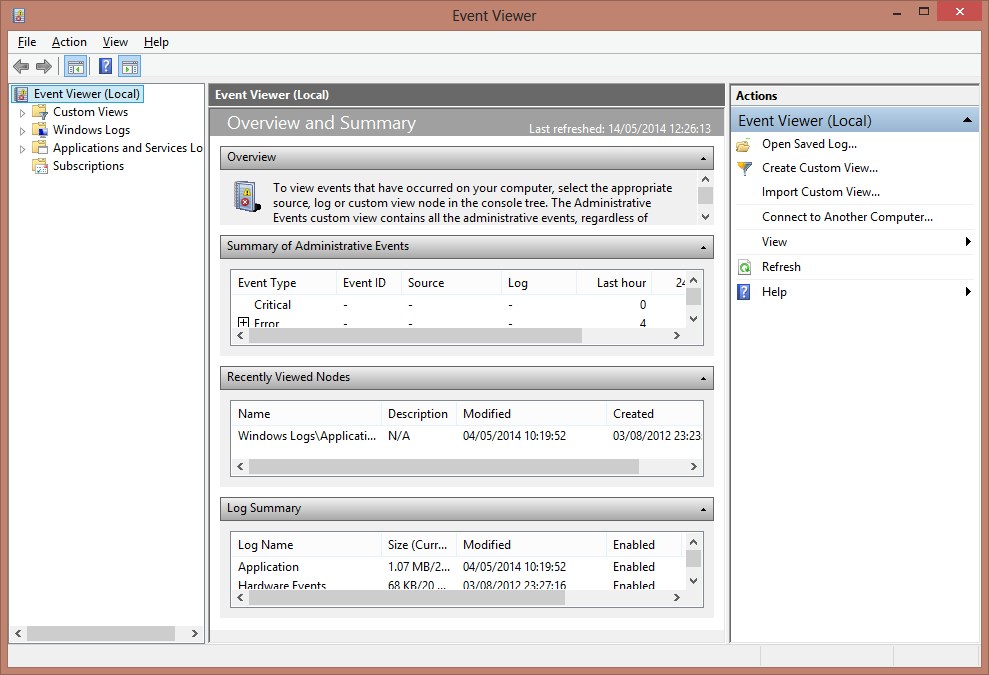The image size is (989, 675).
Task: Open the Action menu
Action: pyautogui.click(x=69, y=42)
